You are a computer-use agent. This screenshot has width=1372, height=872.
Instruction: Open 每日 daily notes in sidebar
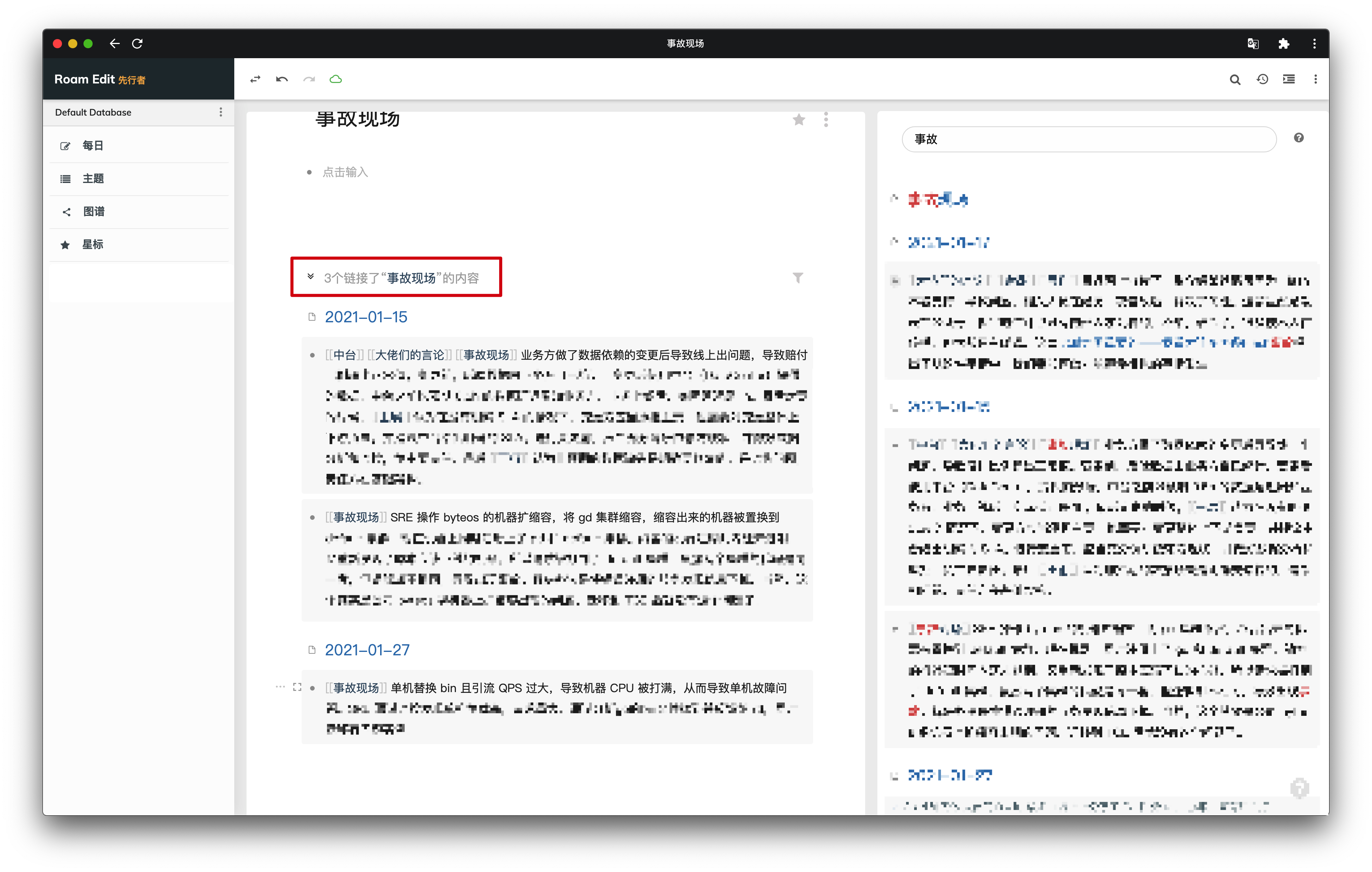pos(92,146)
